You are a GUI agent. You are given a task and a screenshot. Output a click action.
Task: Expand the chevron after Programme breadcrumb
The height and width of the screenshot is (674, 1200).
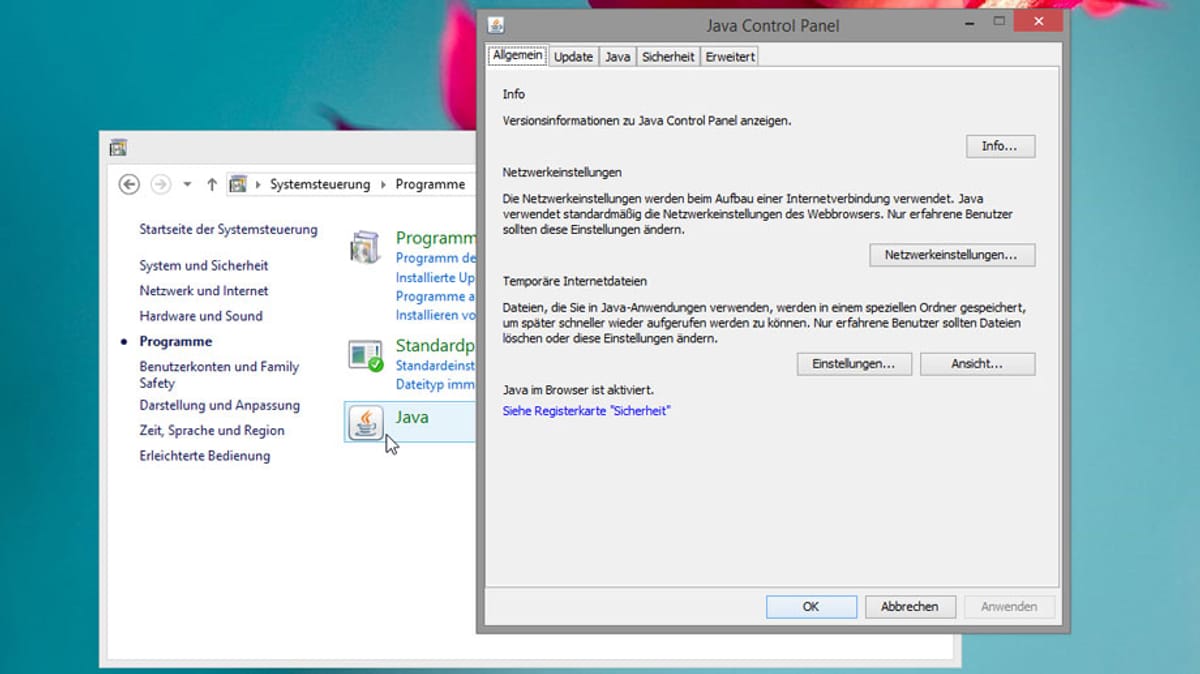point(470,184)
